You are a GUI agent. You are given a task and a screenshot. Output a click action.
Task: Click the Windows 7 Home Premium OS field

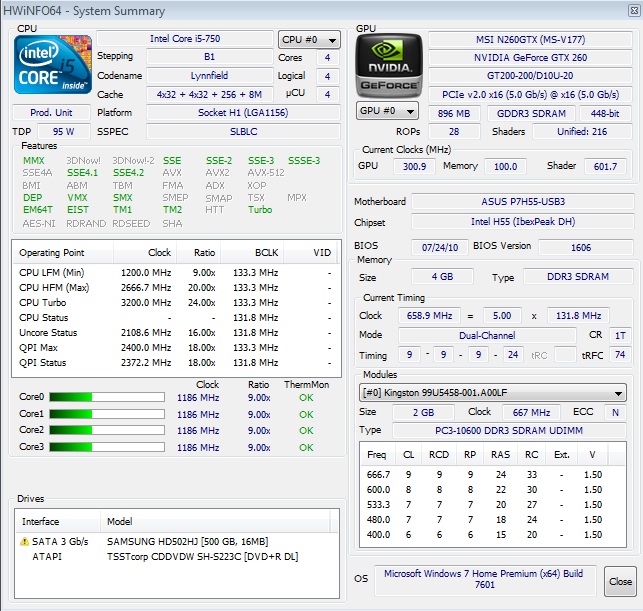[x=485, y=579]
